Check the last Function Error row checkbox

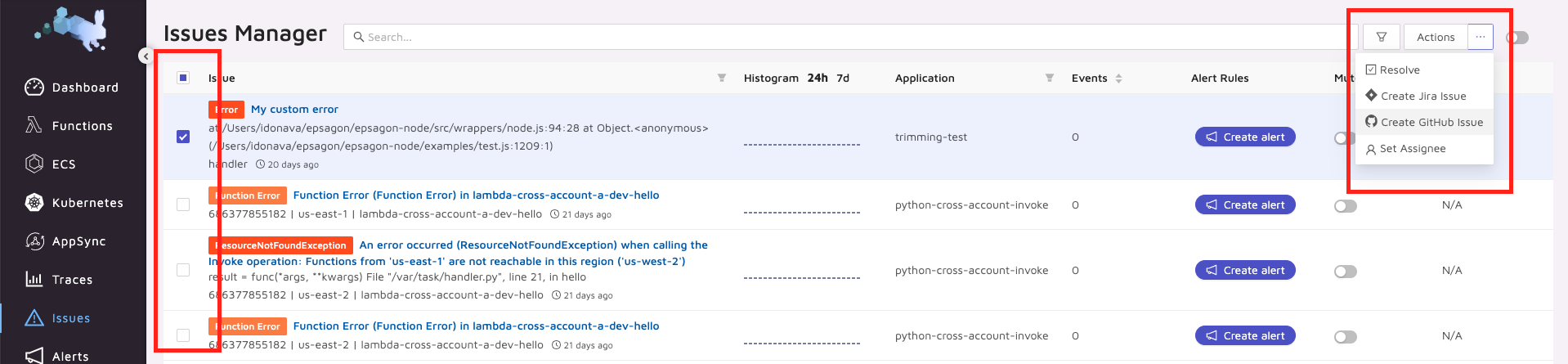click(x=183, y=335)
